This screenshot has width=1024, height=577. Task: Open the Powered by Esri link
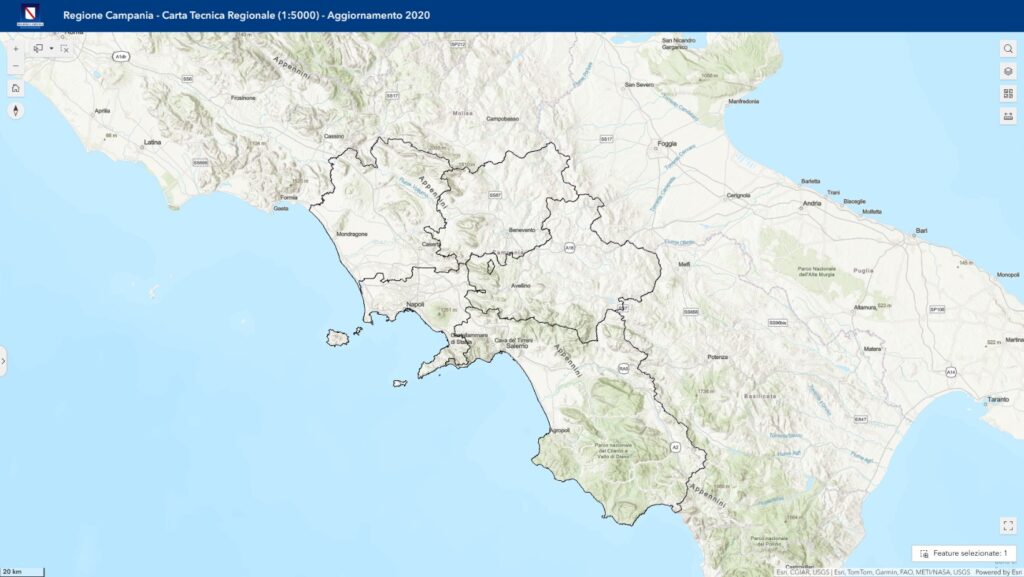999,572
